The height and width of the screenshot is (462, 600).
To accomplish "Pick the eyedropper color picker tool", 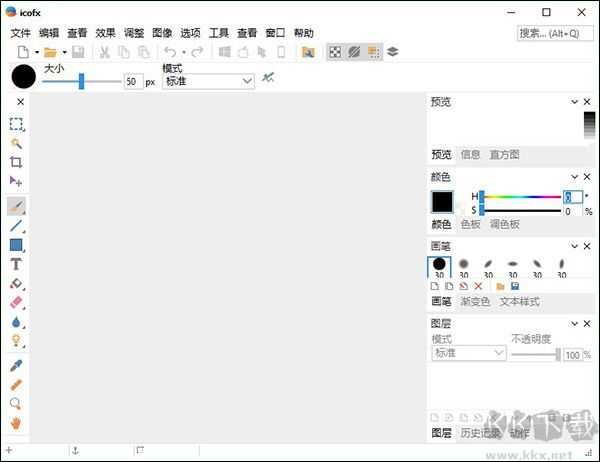I will pyautogui.click(x=16, y=365).
